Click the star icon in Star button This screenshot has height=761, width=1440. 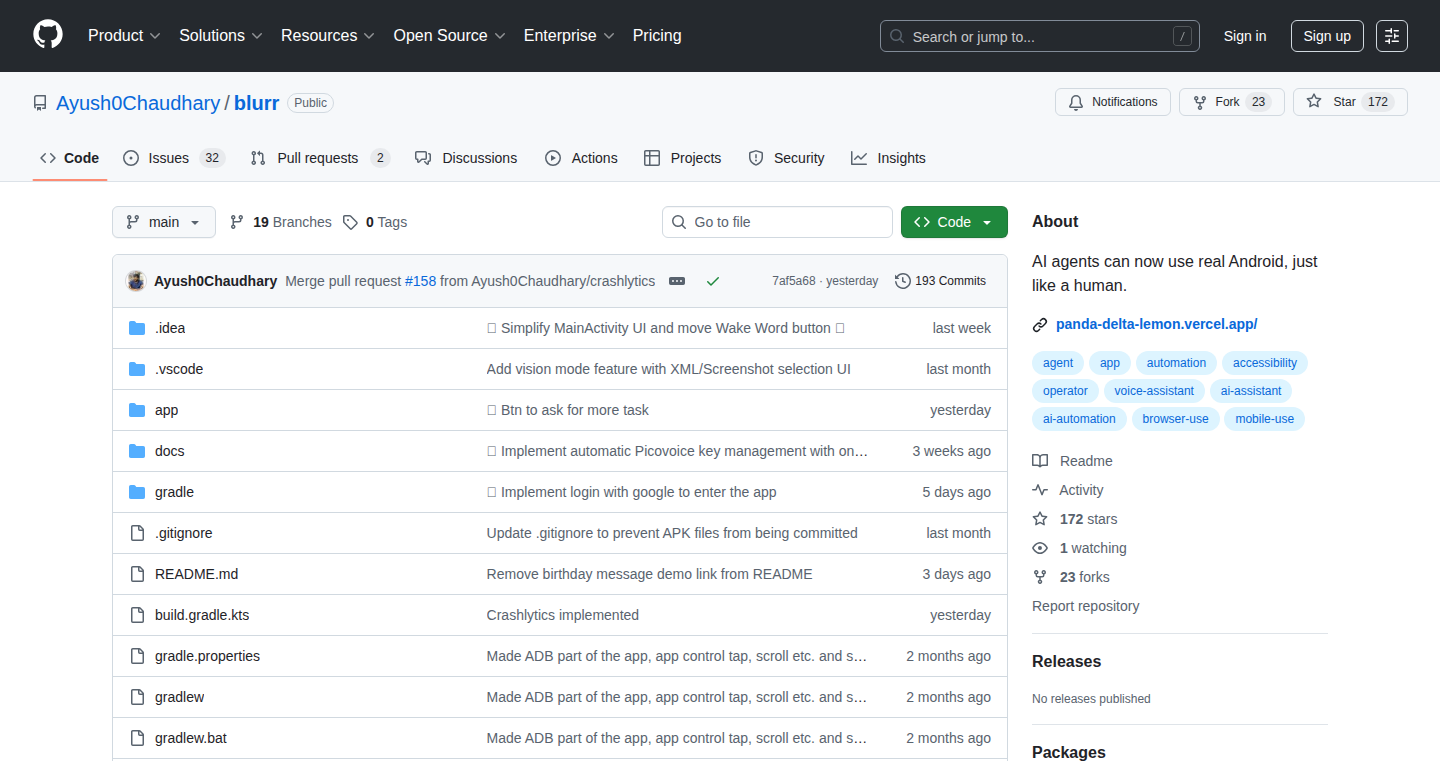click(x=1314, y=102)
